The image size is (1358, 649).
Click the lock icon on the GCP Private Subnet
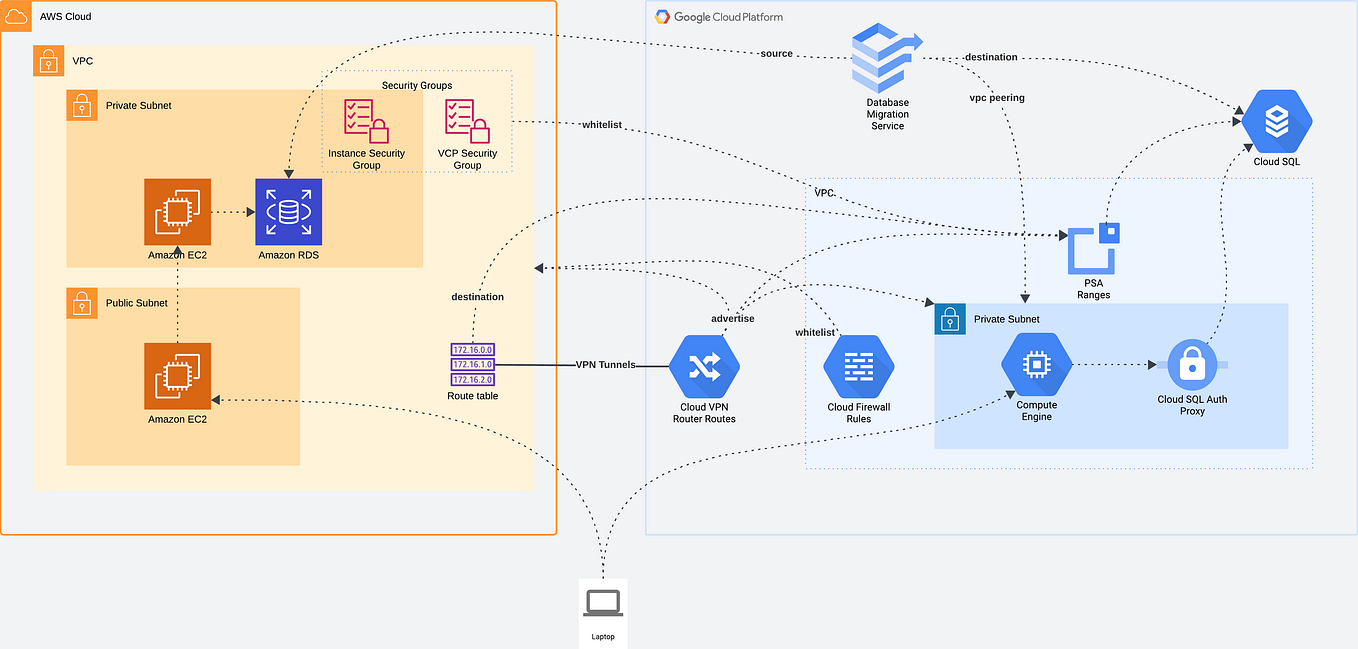click(x=949, y=318)
